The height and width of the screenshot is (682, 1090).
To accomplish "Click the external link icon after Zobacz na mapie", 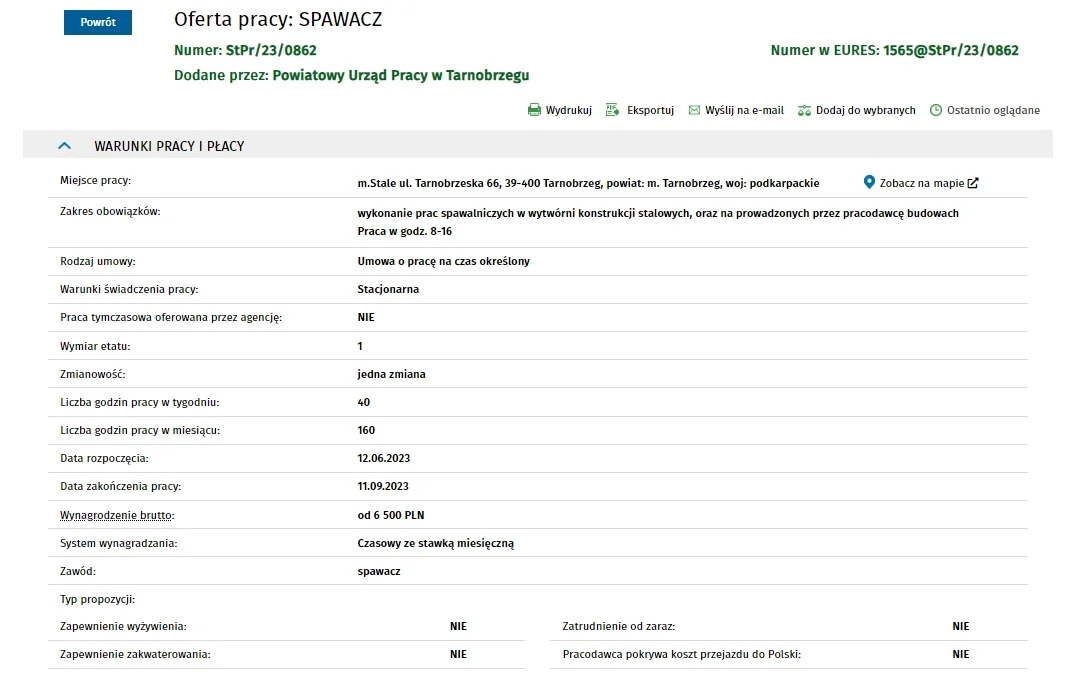I will point(973,183).
